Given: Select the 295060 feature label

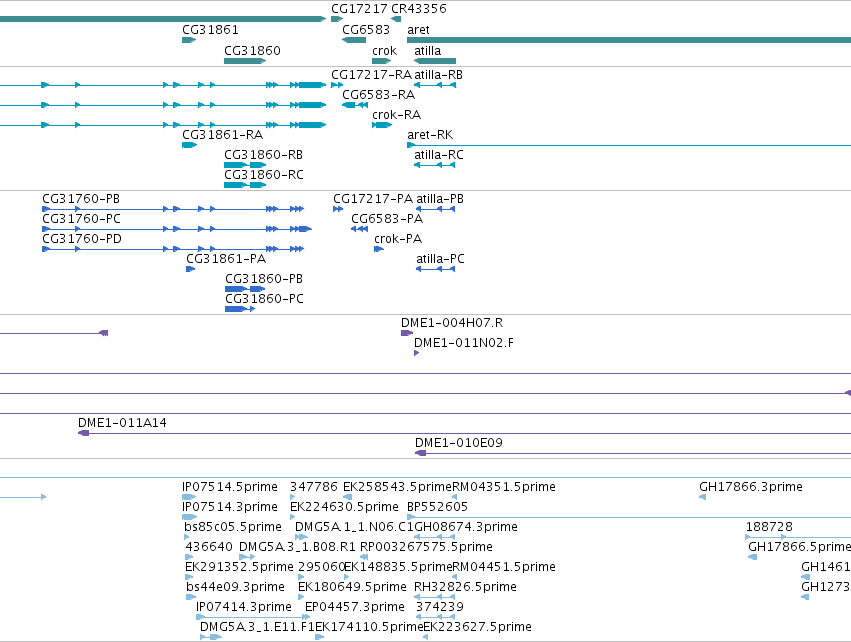Looking at the screenshot, I should 322,567.
